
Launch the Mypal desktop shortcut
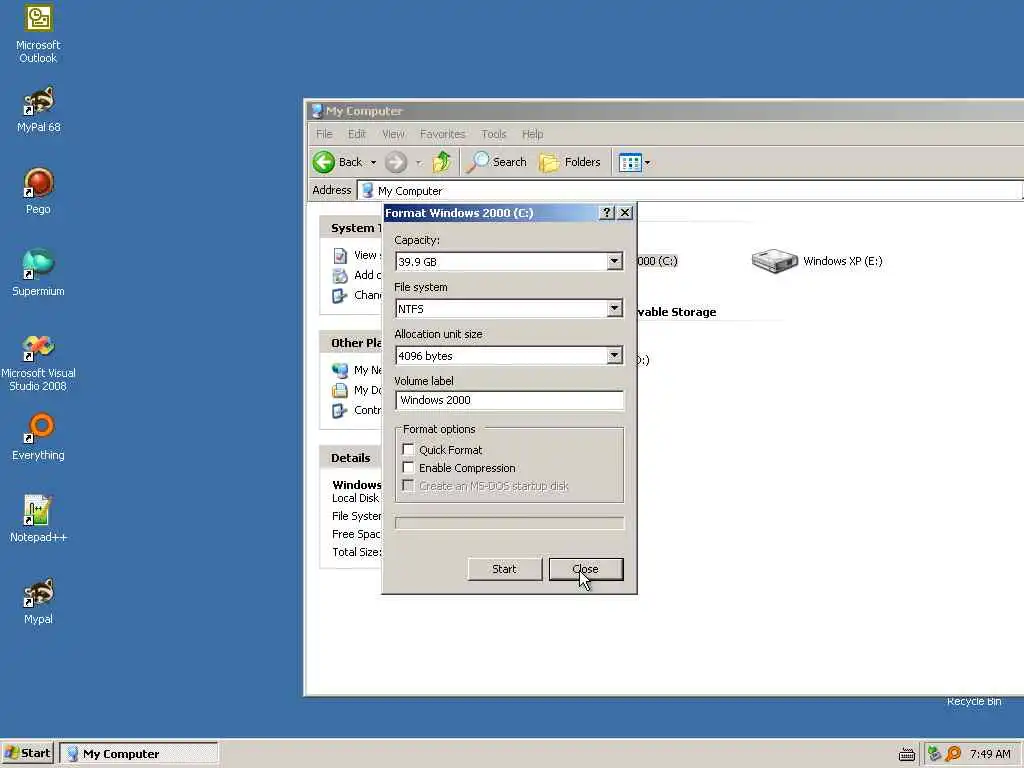(38, 601)
